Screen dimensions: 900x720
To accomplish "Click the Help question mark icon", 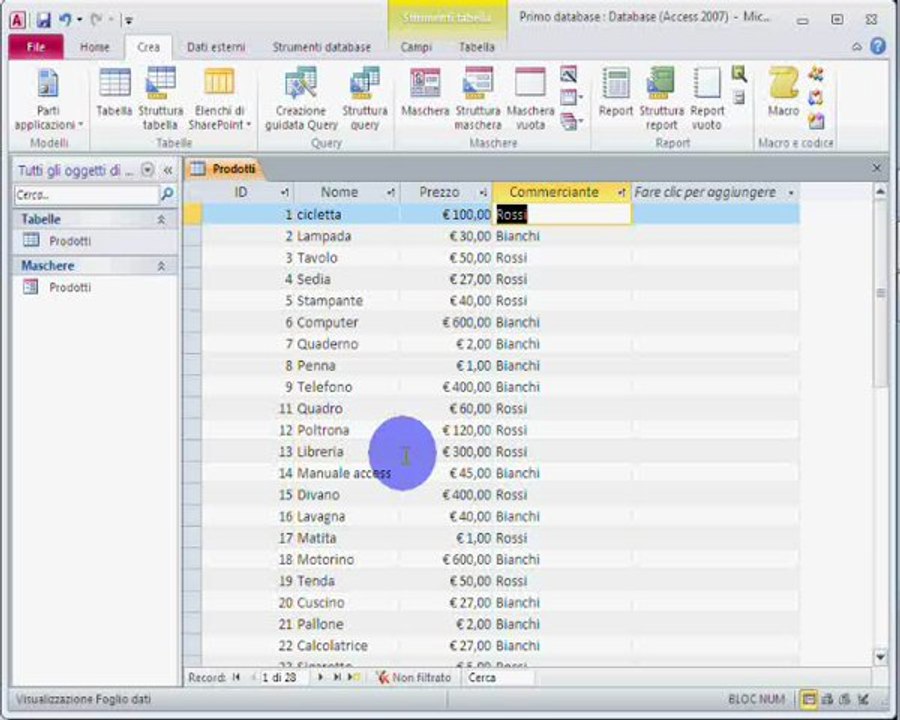I will coord(878,46).
